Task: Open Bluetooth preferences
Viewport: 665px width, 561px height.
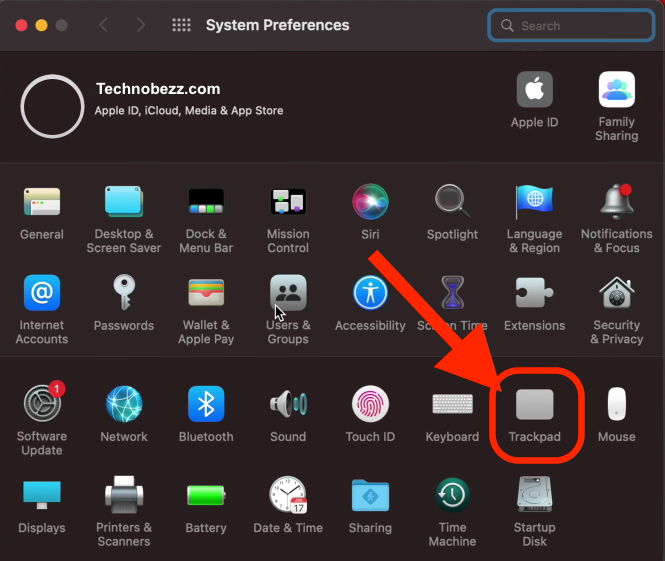Action: tap(206, 404)
